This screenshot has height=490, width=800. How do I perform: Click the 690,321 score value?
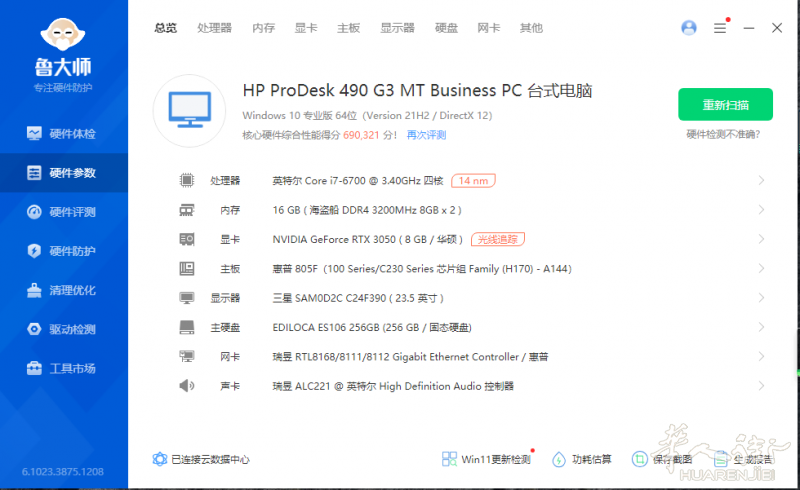tap(361, 135)
